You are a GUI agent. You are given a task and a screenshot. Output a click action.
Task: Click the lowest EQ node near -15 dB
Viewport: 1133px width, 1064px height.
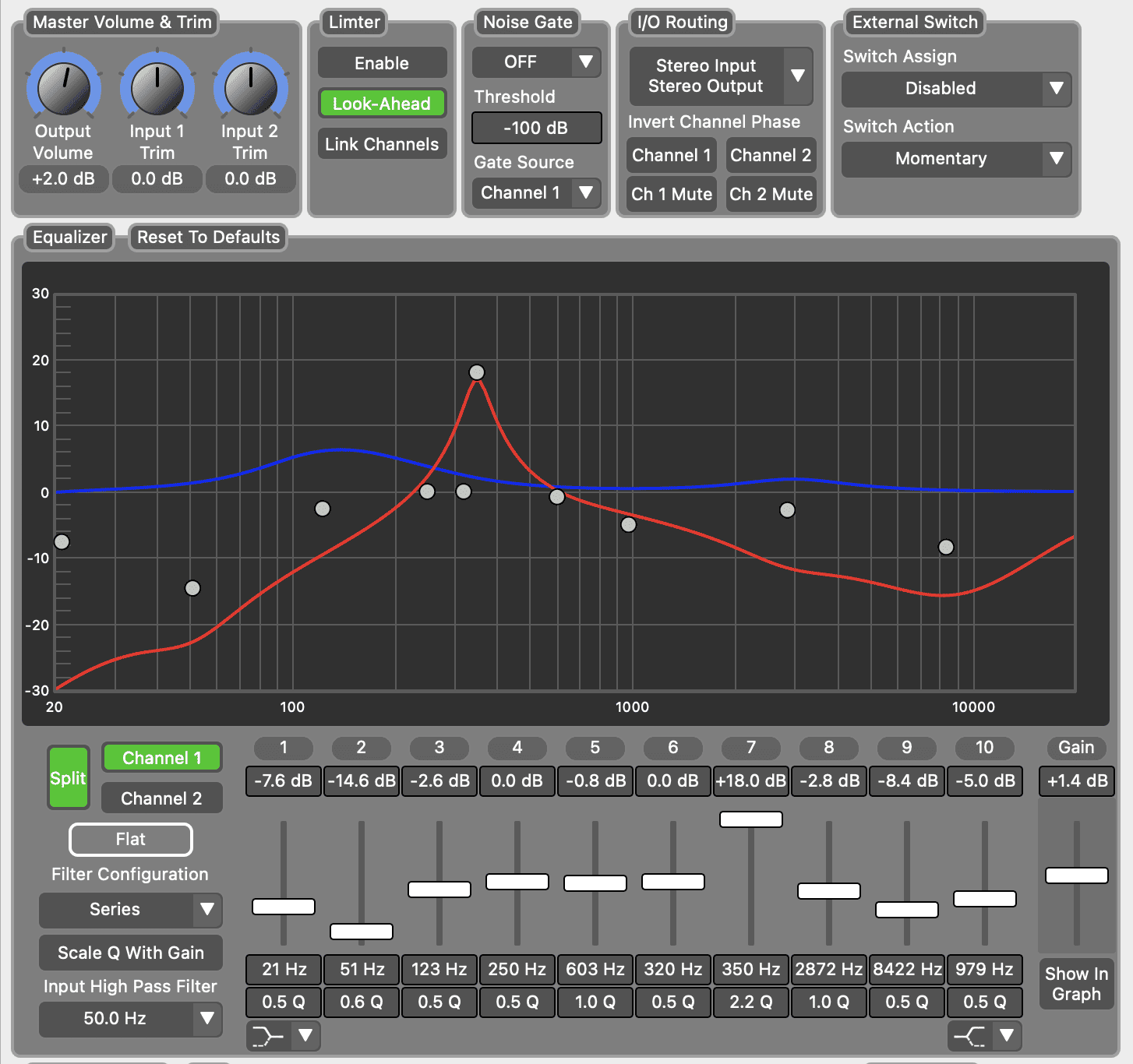tap(192, 588)
